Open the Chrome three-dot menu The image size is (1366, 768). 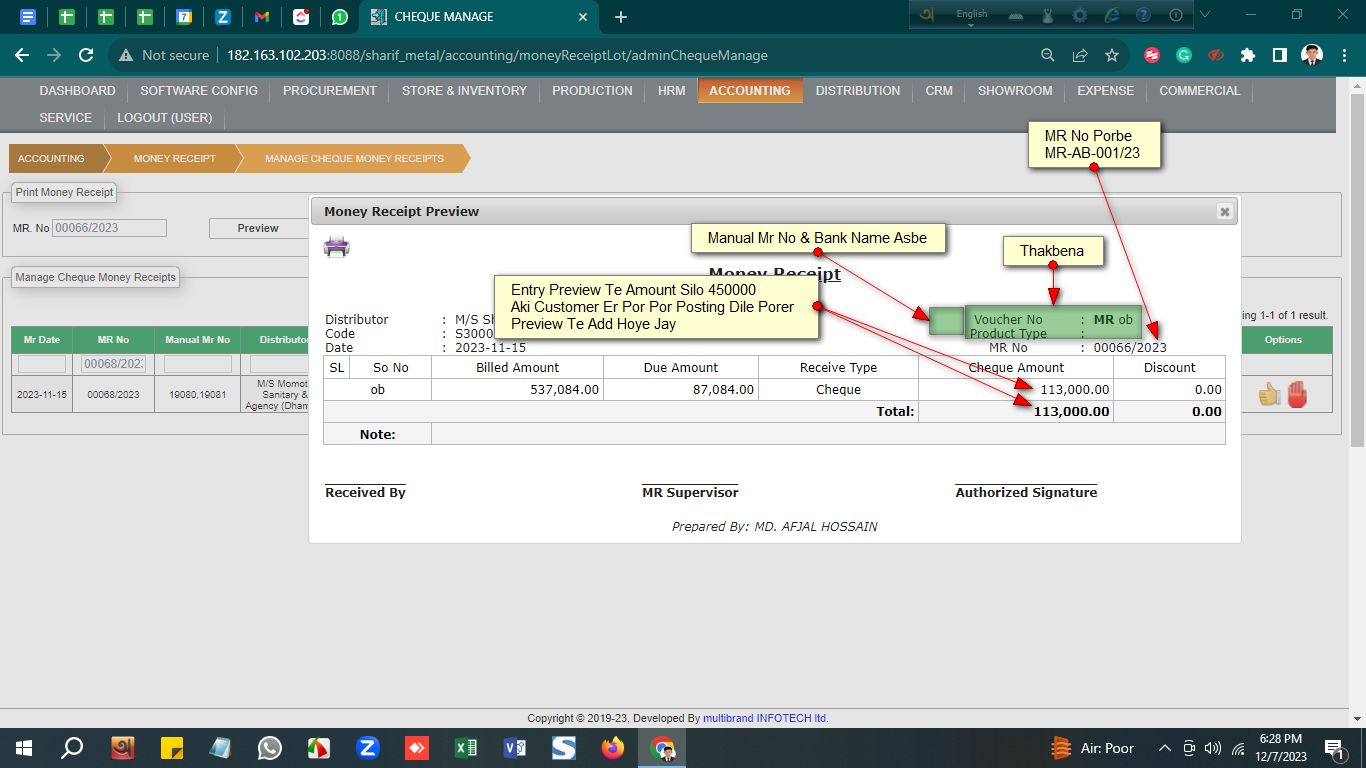click(1344, 56)
